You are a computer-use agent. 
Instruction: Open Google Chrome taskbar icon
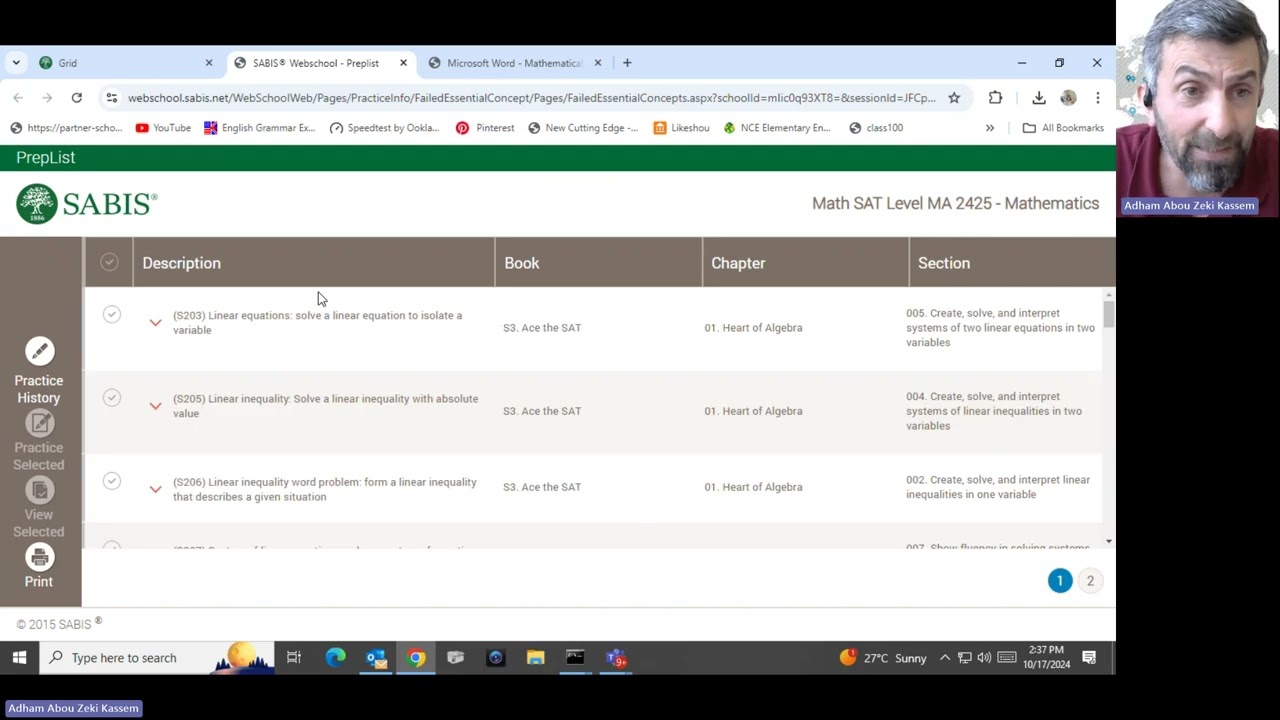(416, 658)
